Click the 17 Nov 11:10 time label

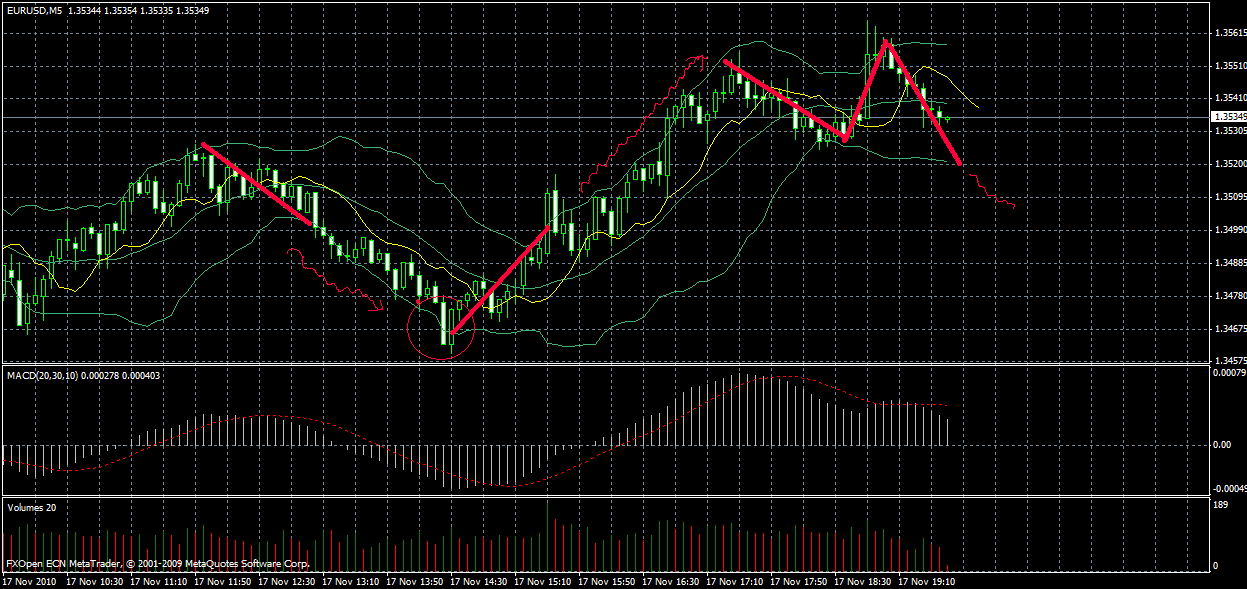click(x=160, y=580)
